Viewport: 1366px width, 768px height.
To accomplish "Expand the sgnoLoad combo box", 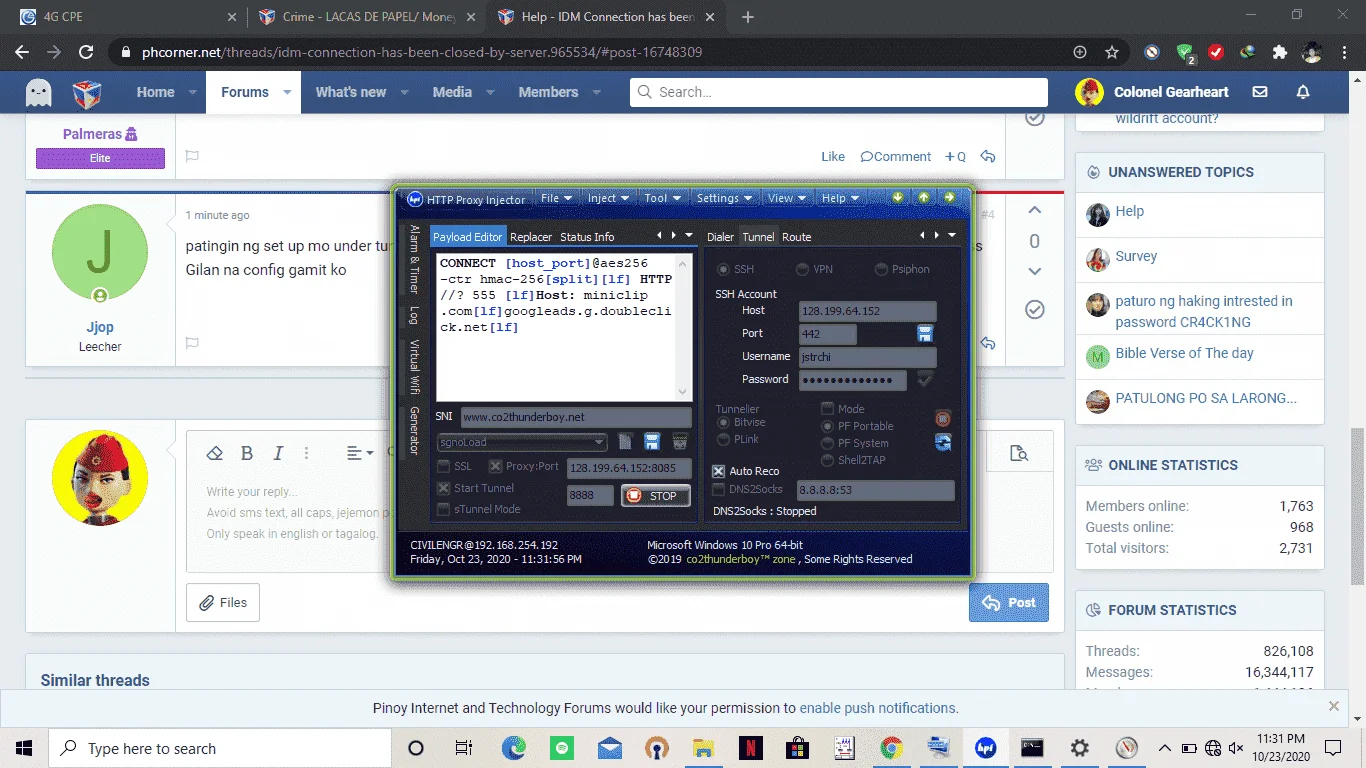I will click(x=599, y=442).
